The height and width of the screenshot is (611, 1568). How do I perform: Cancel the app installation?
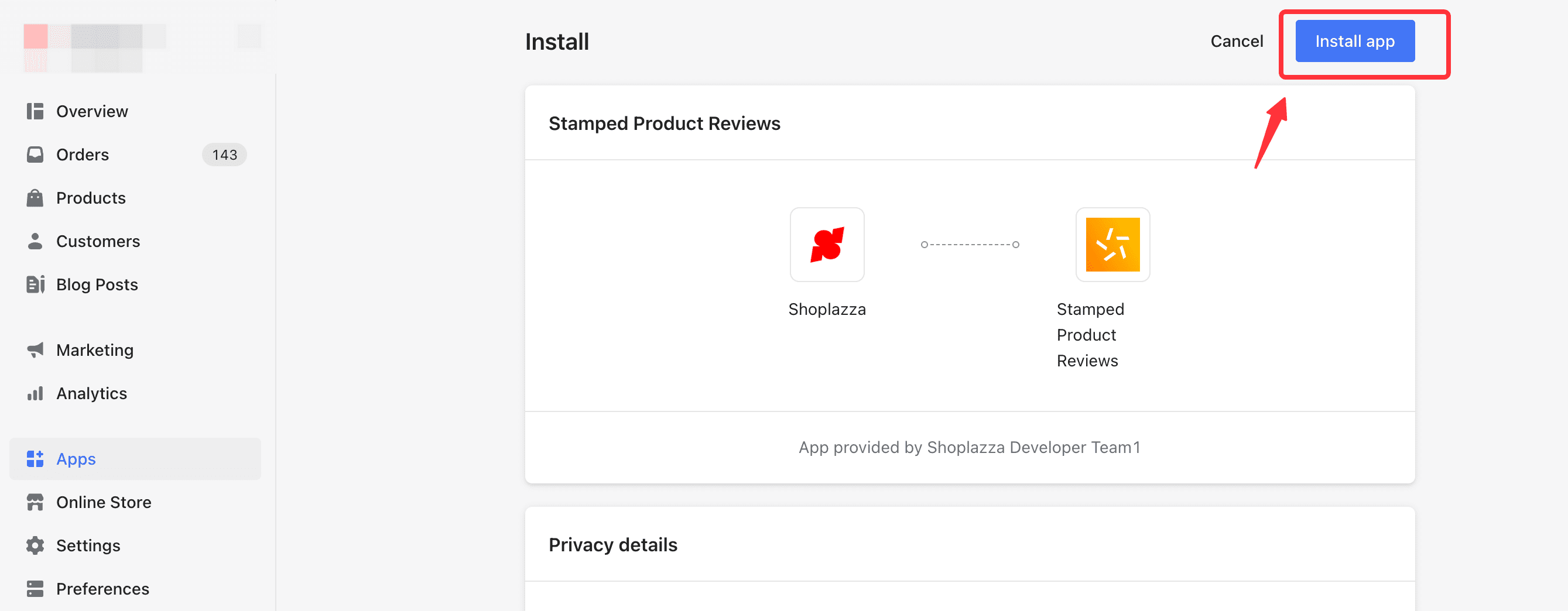[1236, 42]
